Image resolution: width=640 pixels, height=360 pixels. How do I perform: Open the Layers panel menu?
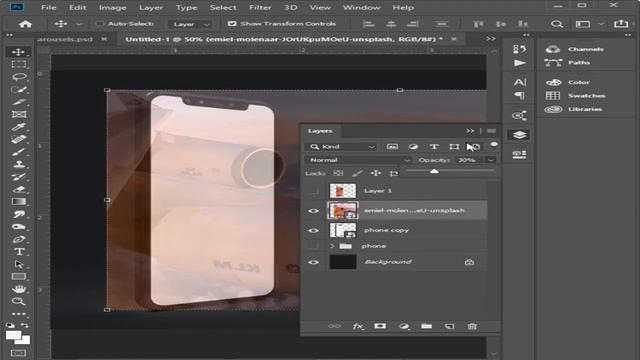click(x=491, y=131)
